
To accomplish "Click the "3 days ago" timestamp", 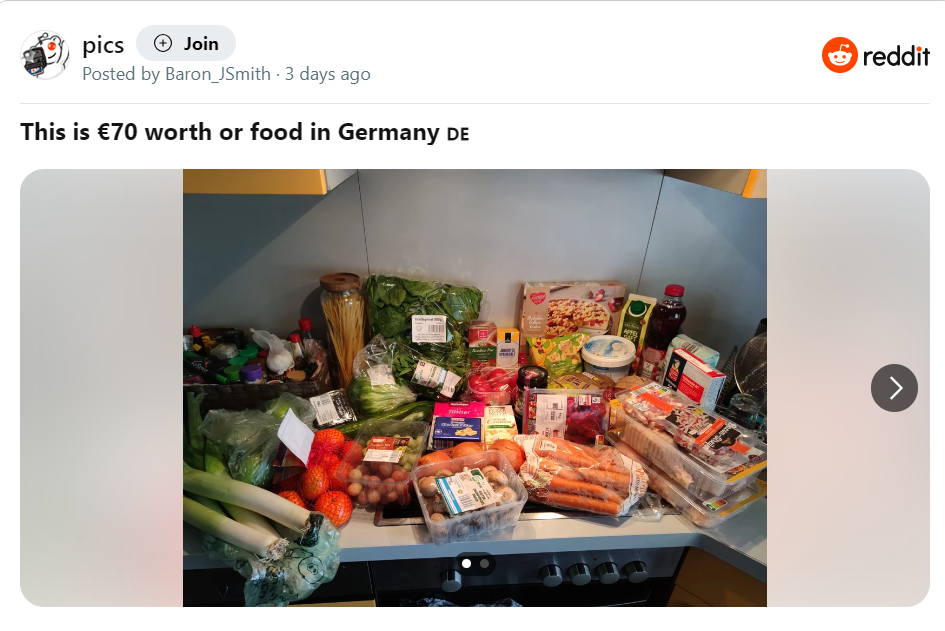I will coord(328,74).
